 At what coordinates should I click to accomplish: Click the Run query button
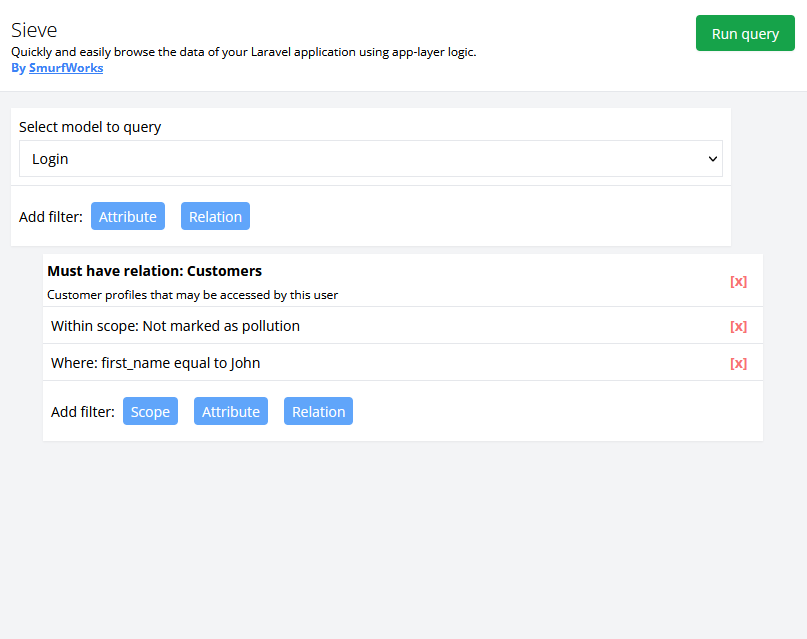tap(745, 33)
